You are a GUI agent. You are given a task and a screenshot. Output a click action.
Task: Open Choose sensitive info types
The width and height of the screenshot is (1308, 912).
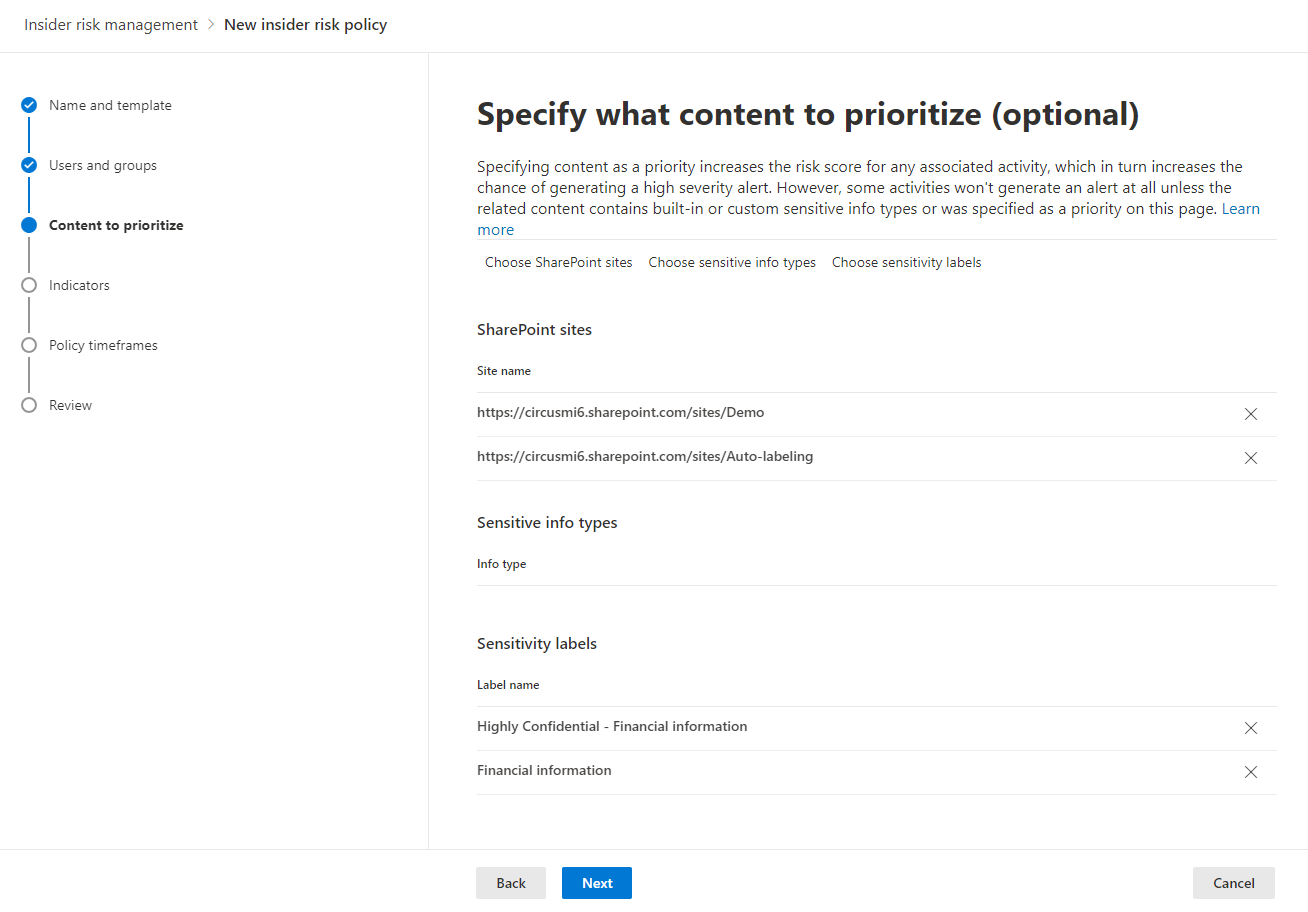[x=731, y=262]
